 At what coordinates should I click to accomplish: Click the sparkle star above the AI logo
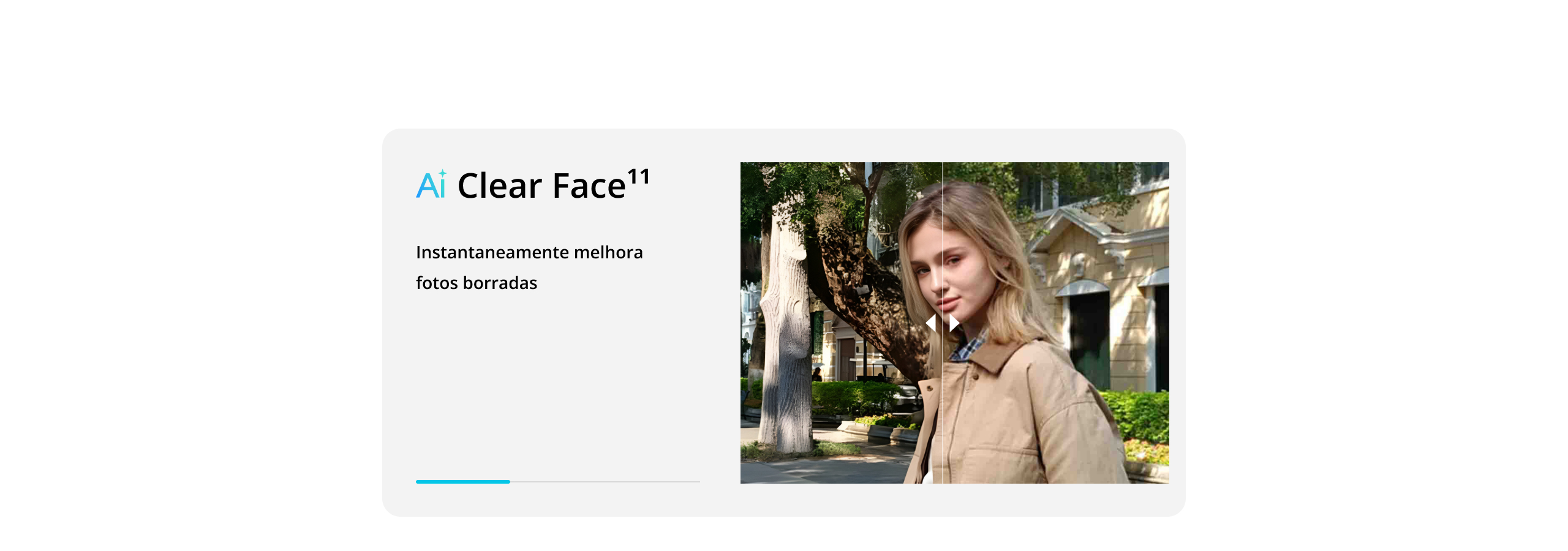pyautogui.click(x=442, y=173)
